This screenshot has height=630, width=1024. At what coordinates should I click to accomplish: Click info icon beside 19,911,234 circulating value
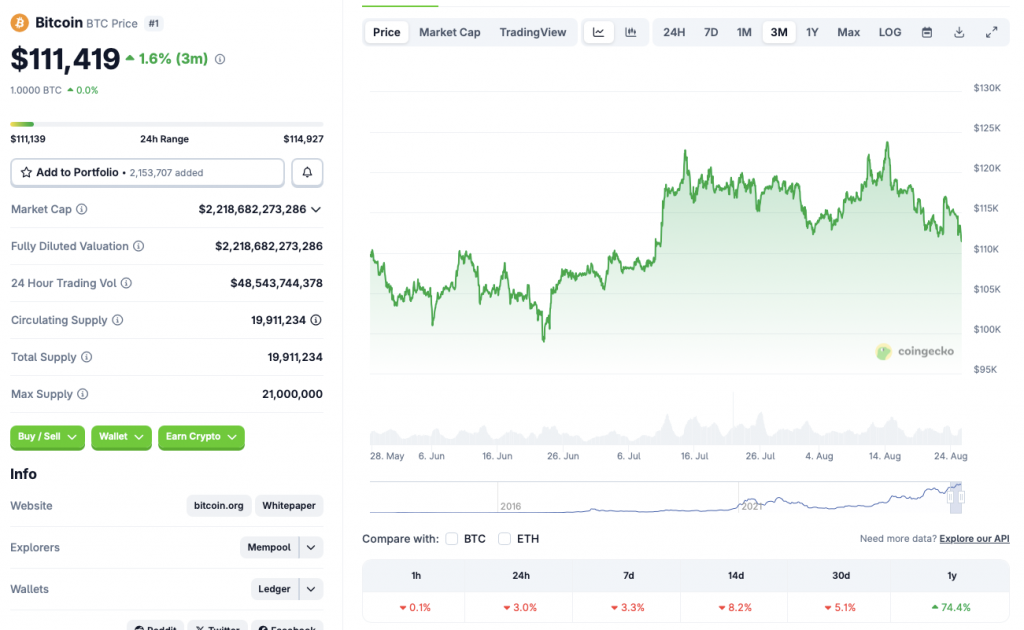[316, 320]
